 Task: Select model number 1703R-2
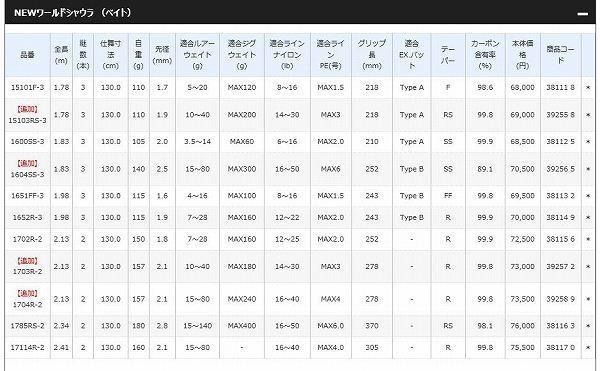(x=28, y=272)
